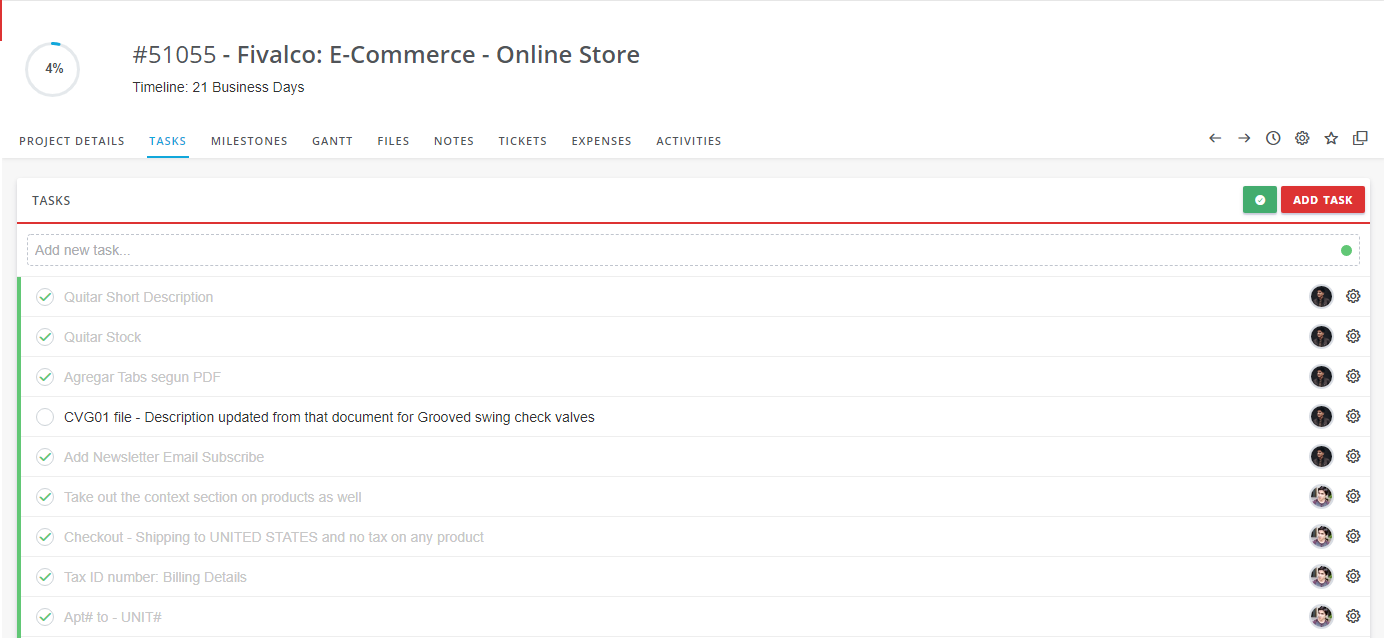
Task: Click assignee avatar on Tax ID number task
Action: tap(1322, 576)
